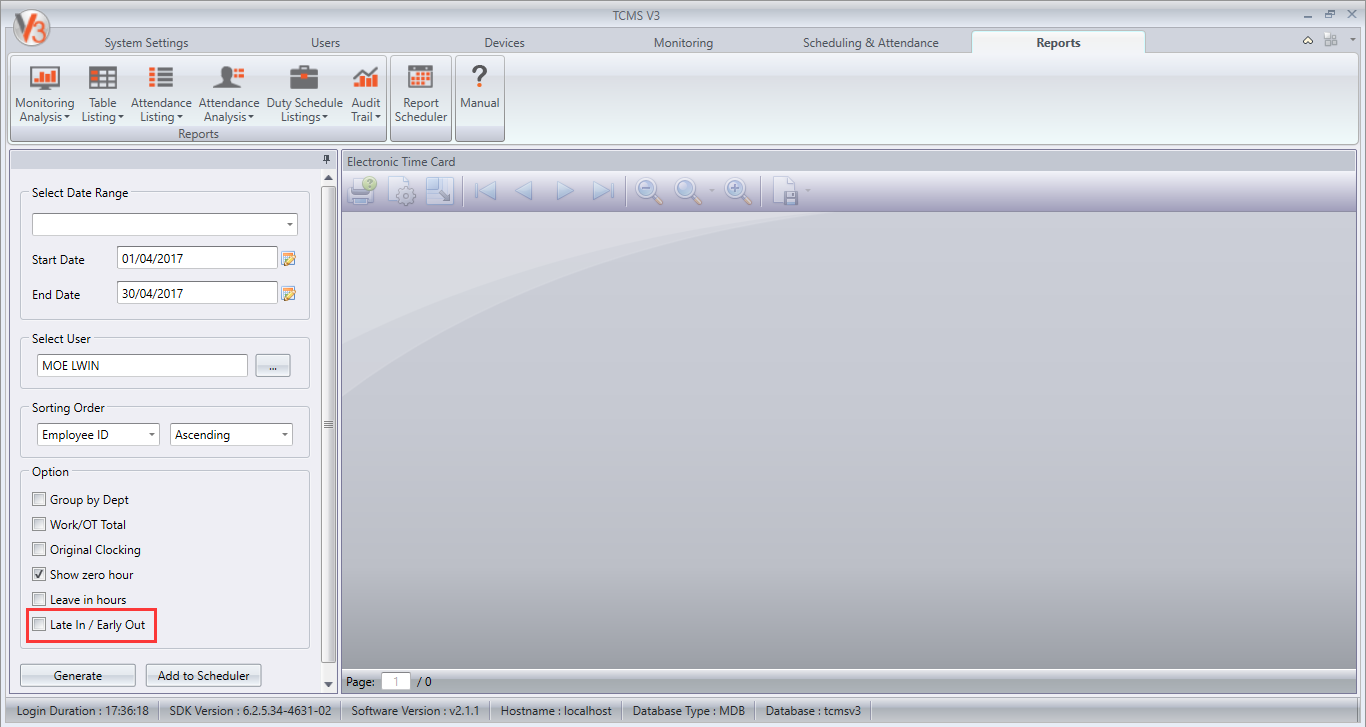Click the End Date field

(197, 294)
